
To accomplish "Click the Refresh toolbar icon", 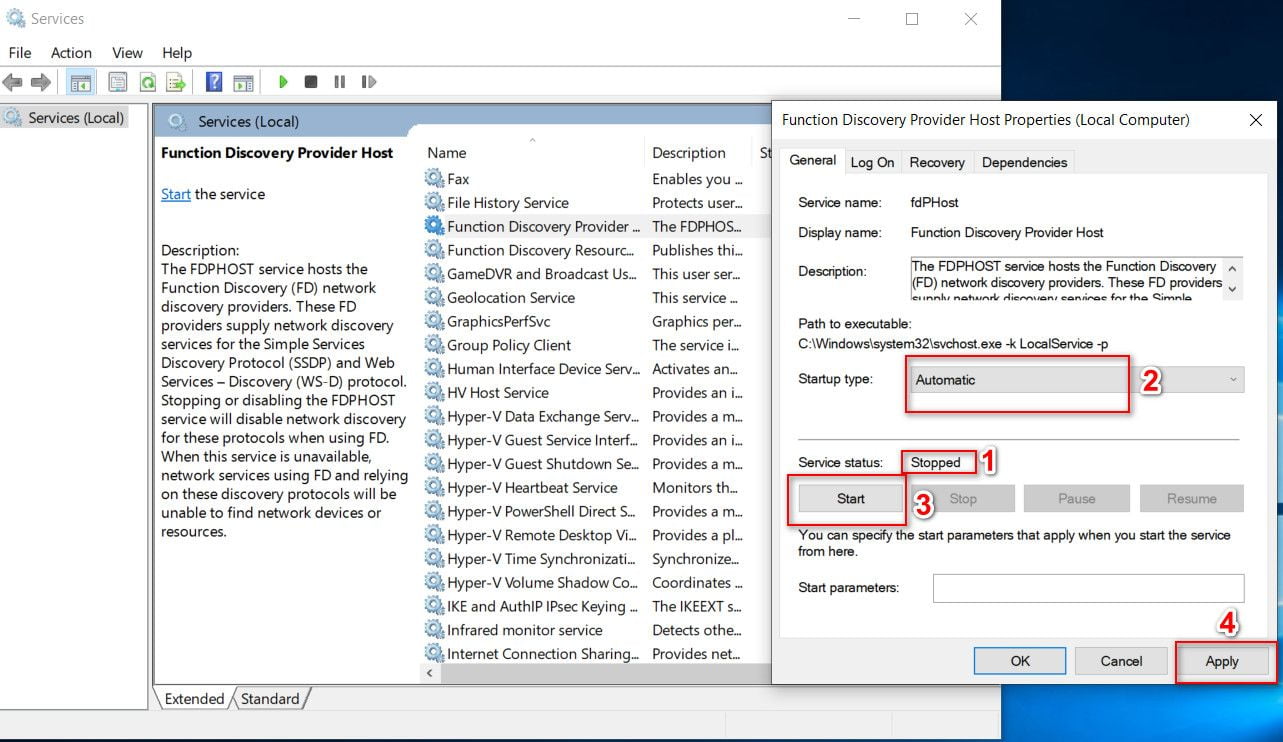I will tap(147, 82).
